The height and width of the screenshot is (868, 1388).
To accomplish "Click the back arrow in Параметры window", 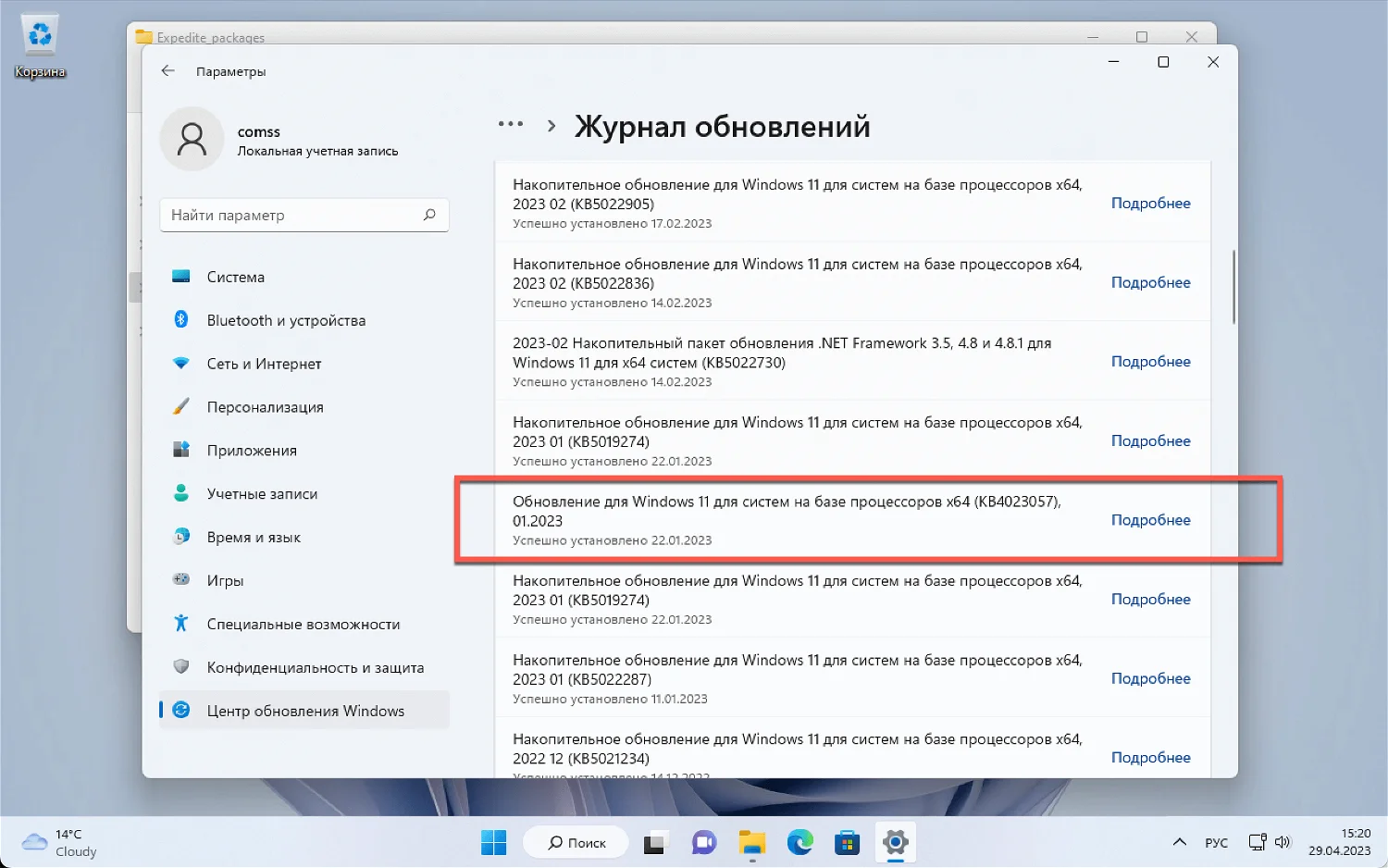I will click(167, 70).
